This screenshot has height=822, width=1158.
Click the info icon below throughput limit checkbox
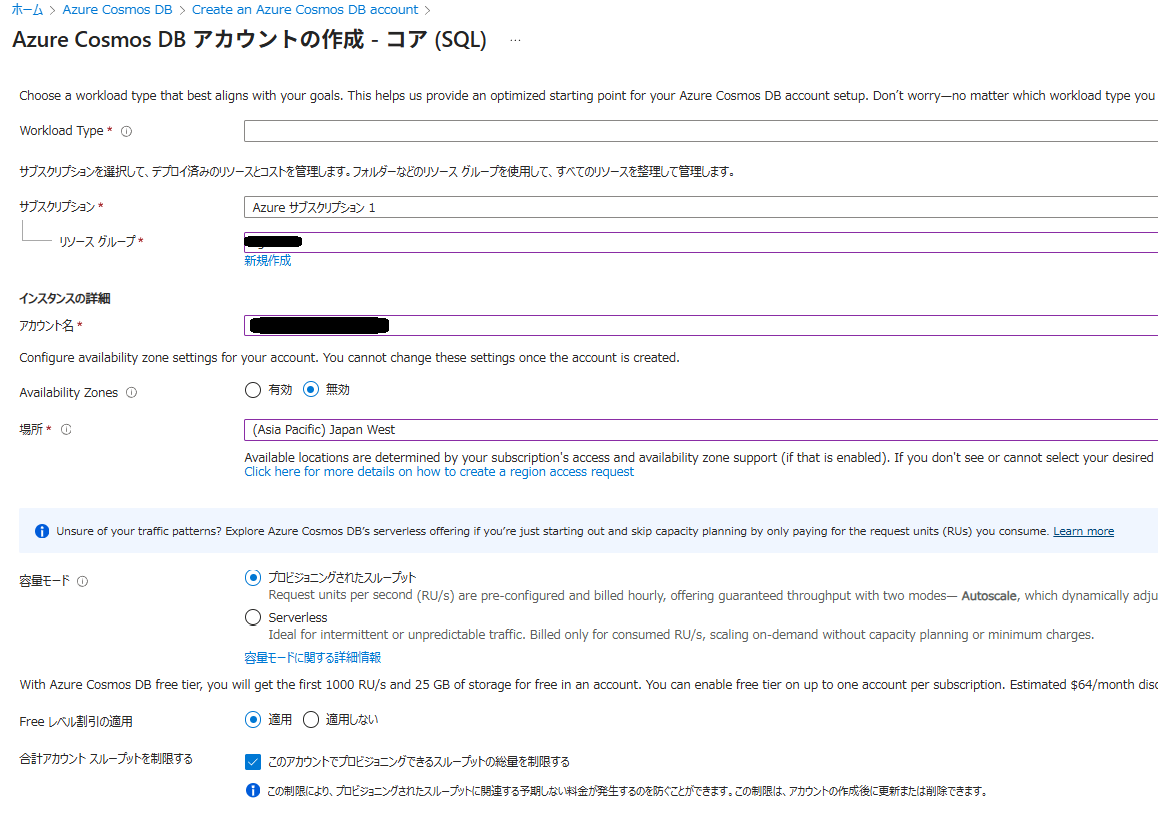[253, 790]
